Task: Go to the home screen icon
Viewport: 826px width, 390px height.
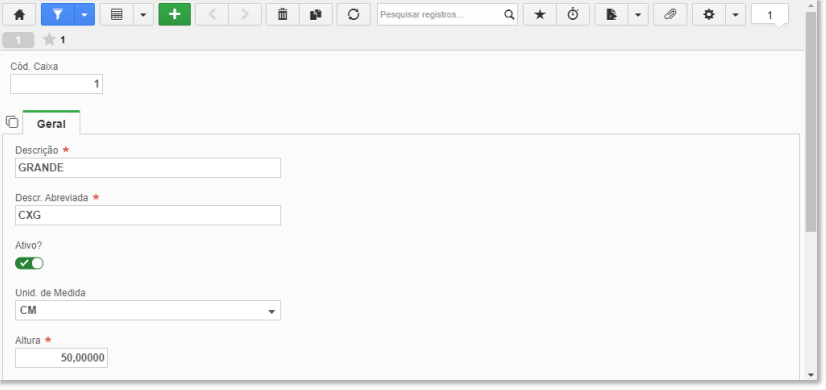Action: pyautogui.click(x=19, y=15)
